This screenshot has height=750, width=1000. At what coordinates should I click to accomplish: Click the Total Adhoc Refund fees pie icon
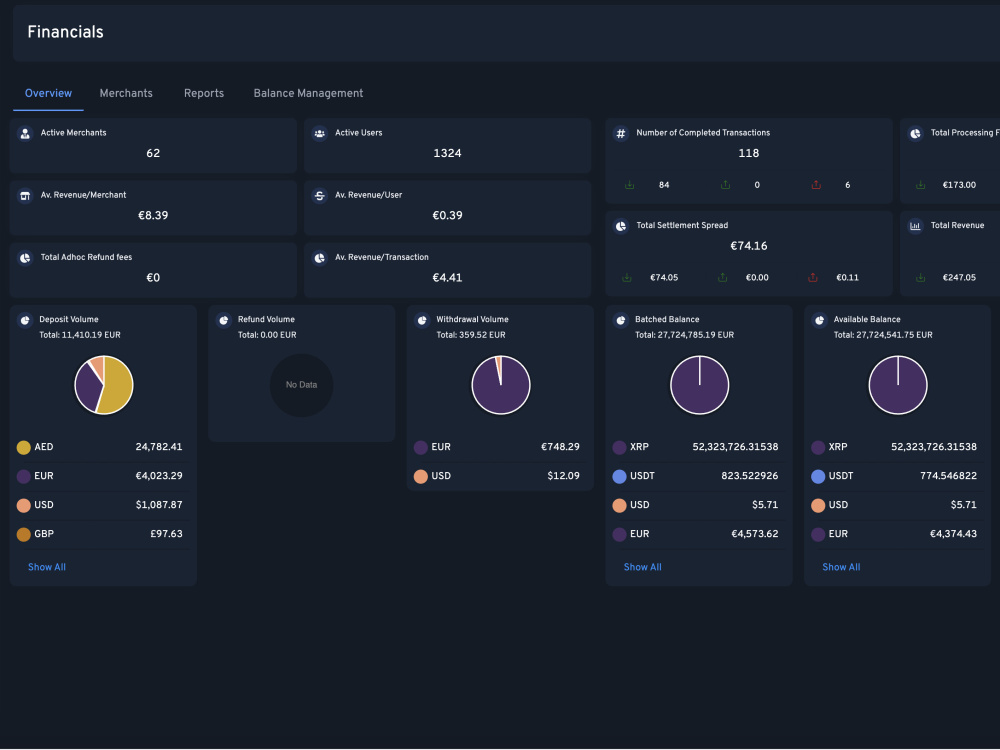[25, 258]
